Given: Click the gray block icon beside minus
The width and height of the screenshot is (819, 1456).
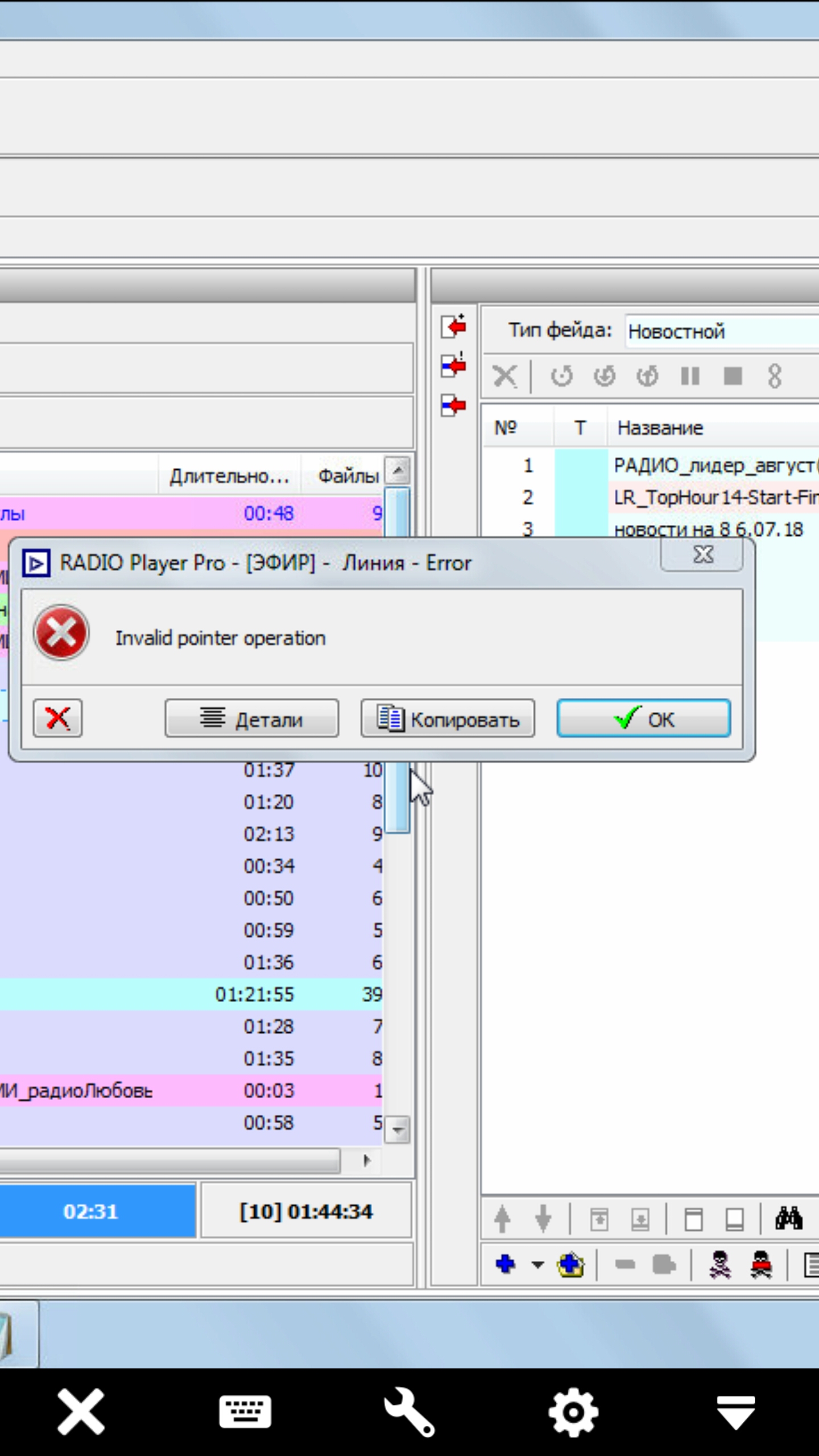Looking at the screenshot, I should [664, 1265].
